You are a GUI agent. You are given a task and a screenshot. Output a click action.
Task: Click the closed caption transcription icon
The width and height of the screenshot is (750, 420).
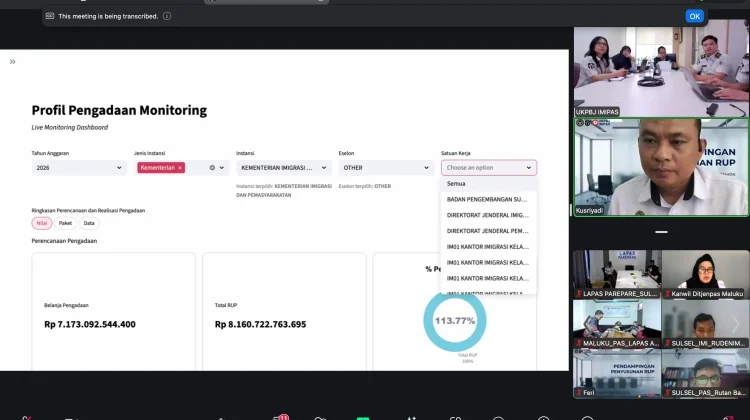[50, 16]
